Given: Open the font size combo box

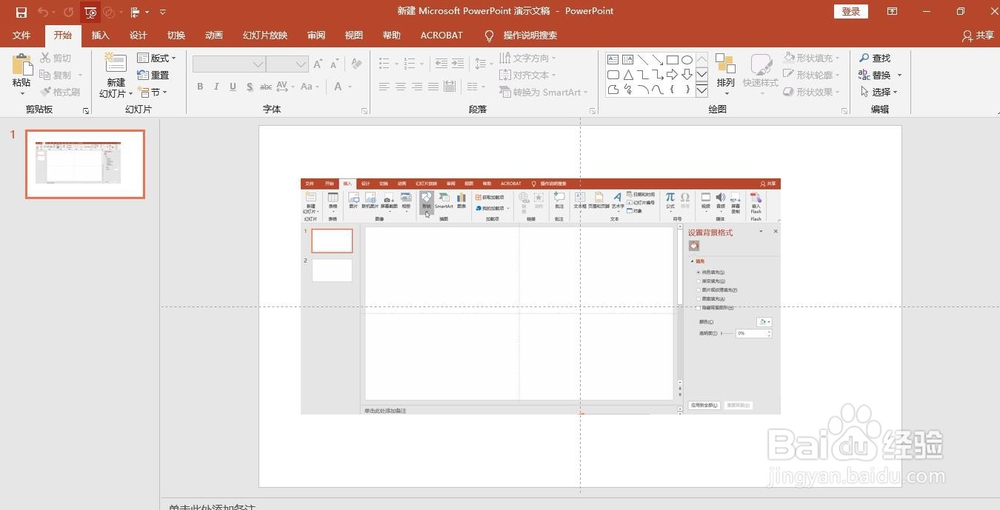Looking at the screenshot, I should [287, 64].
